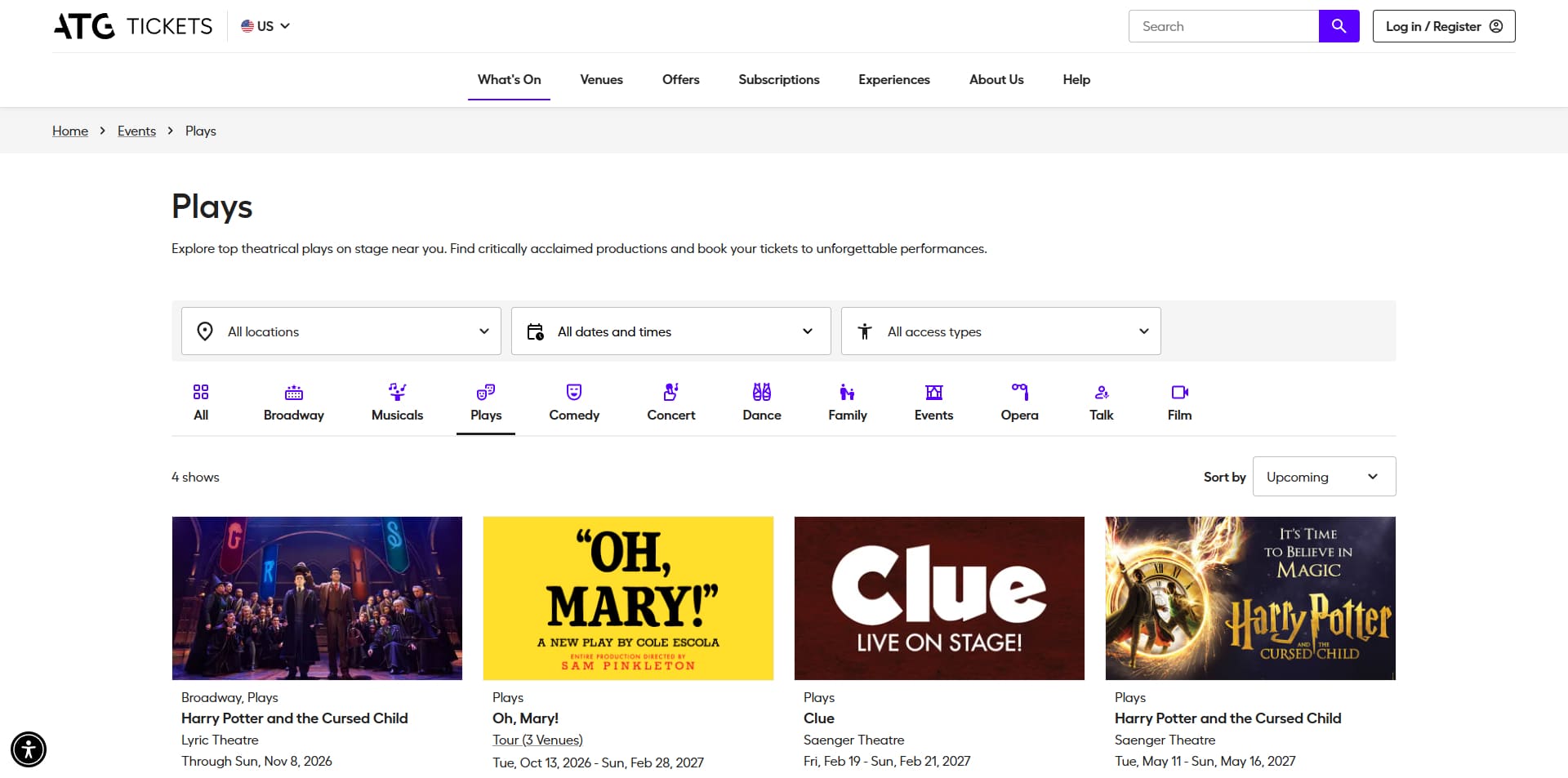The height and width of the screenshot is (778, 1568).
Task: Click the Plays breadcrumb text
Action: point(201,131)
